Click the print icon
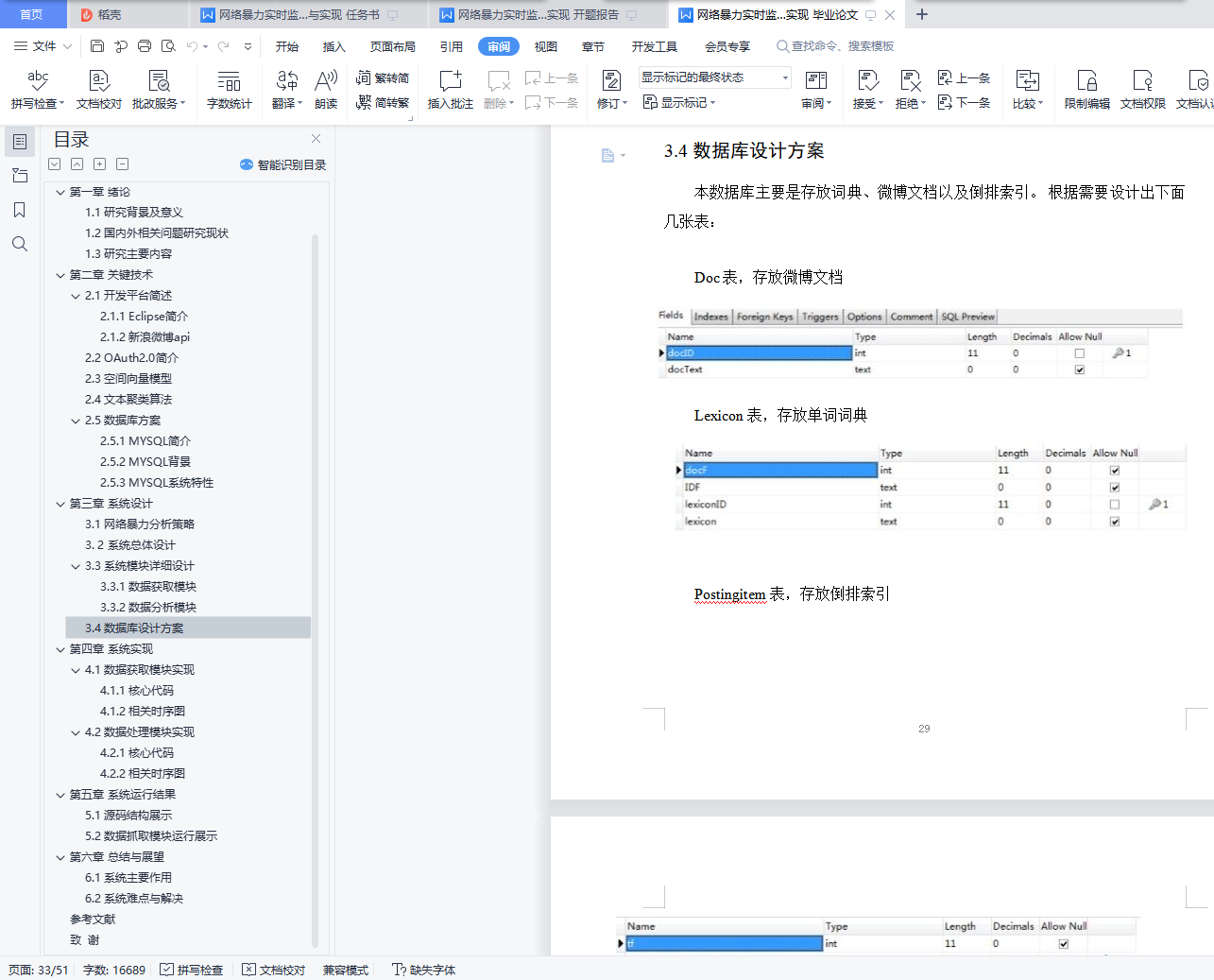Image resolution: width=1214 pixels, height=980 pixels. pos(145,45)
